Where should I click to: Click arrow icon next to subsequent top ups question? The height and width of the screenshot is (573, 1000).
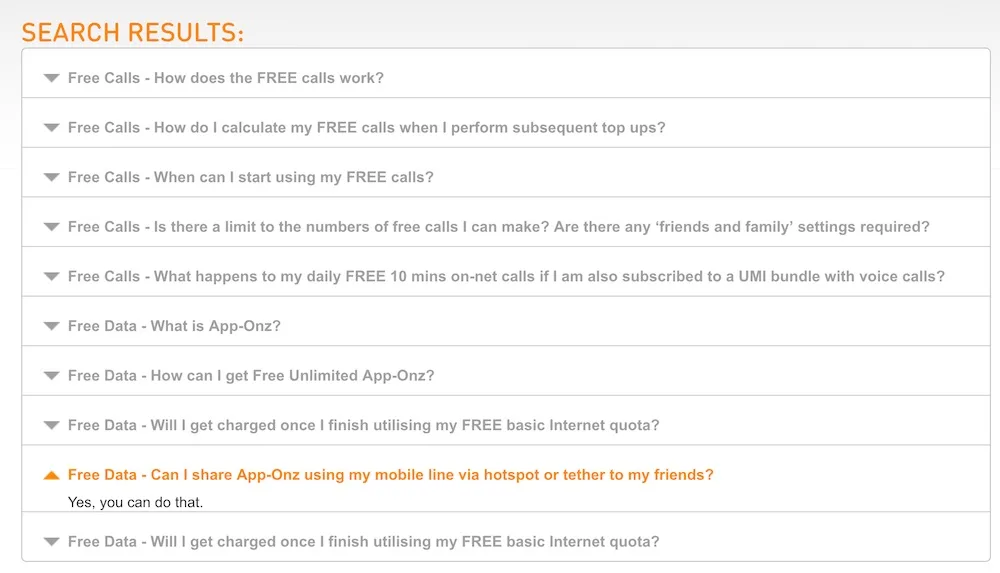tap(52, 128)
